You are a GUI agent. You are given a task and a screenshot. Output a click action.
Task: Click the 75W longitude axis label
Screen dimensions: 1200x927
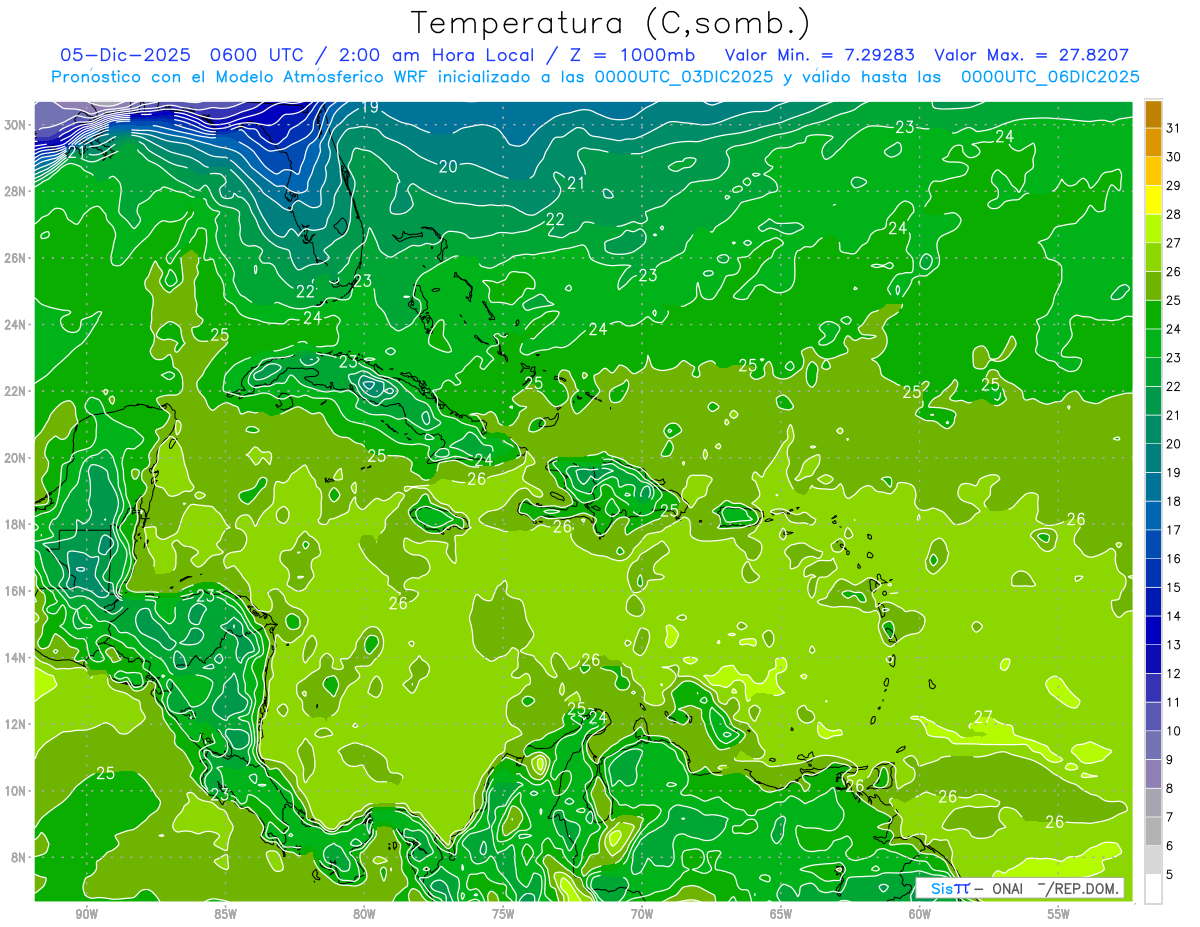[503, 914]
